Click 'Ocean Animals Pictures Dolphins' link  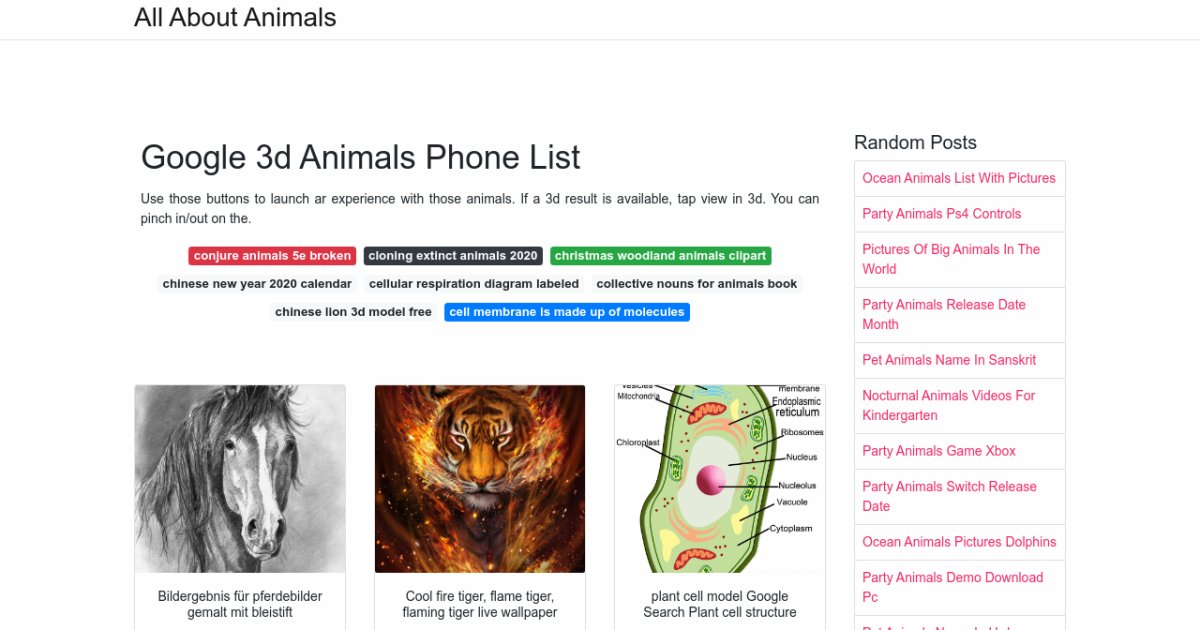[959, 542]
